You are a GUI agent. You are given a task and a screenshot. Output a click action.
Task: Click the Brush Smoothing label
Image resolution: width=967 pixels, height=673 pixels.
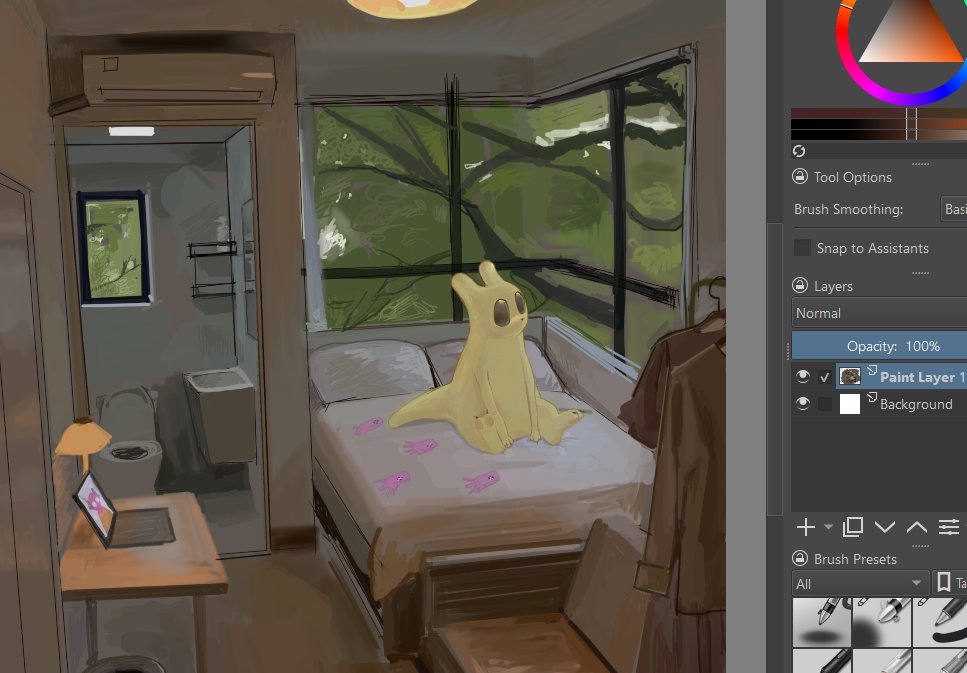pos(848,209)
